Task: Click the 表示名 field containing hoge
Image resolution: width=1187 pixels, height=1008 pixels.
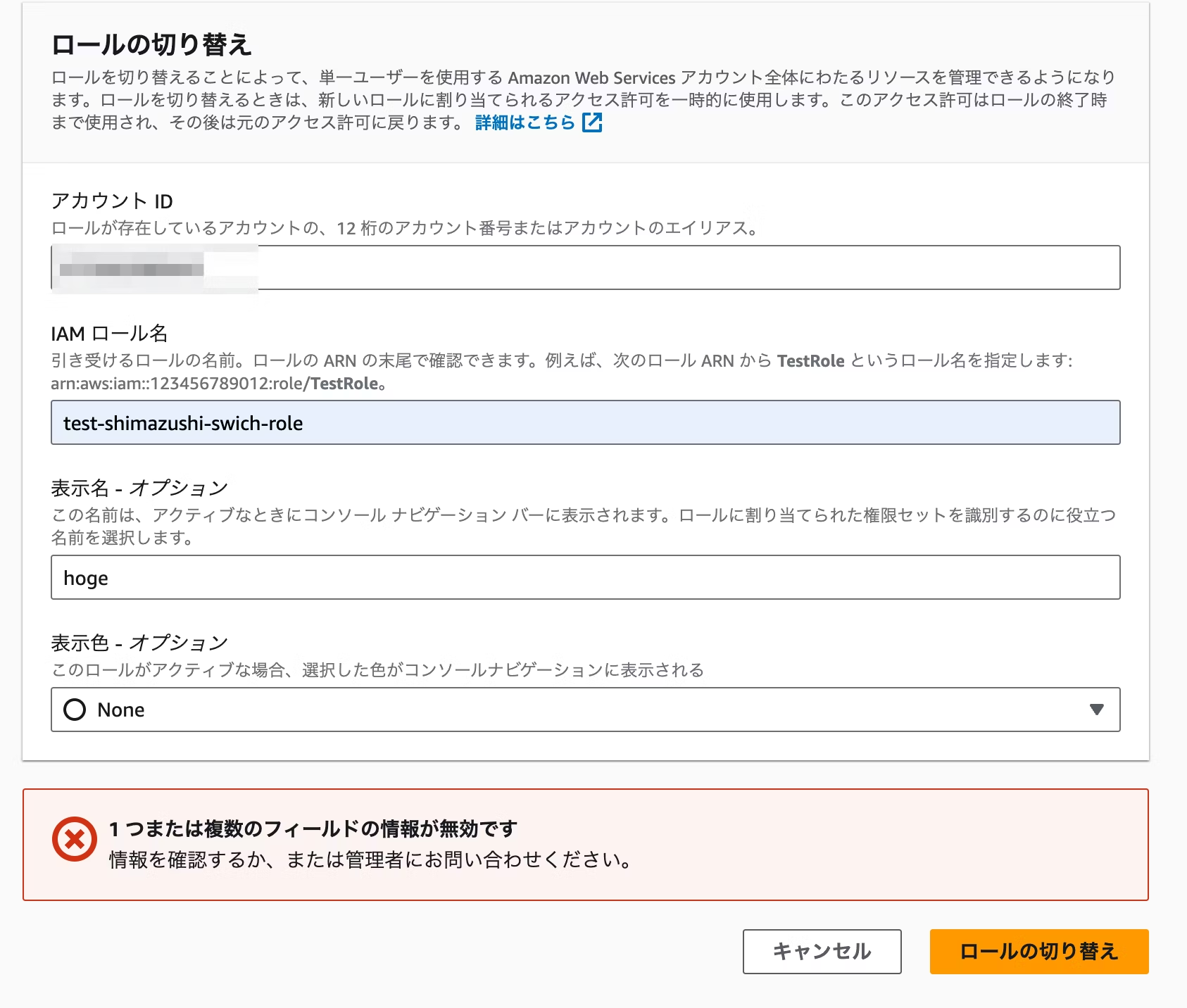Action: [x=586, y=577]
